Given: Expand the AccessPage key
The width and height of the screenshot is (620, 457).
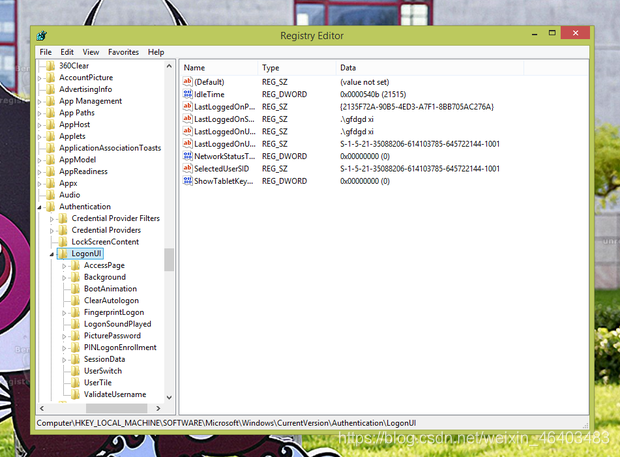Looking at the screenshot, I should (64, 266).
